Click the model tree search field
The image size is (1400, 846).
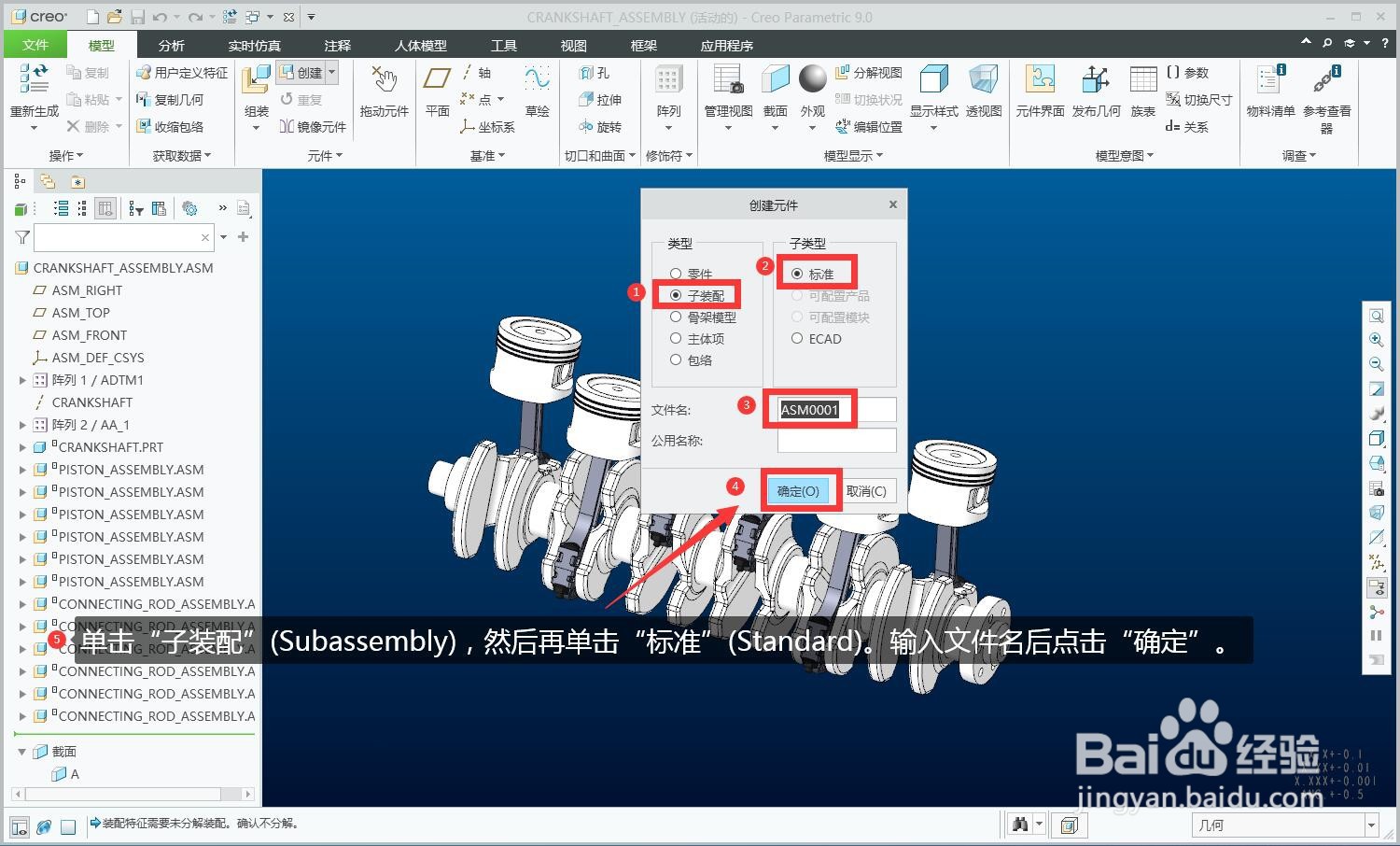pyautogui.click(x=123, y=238)
